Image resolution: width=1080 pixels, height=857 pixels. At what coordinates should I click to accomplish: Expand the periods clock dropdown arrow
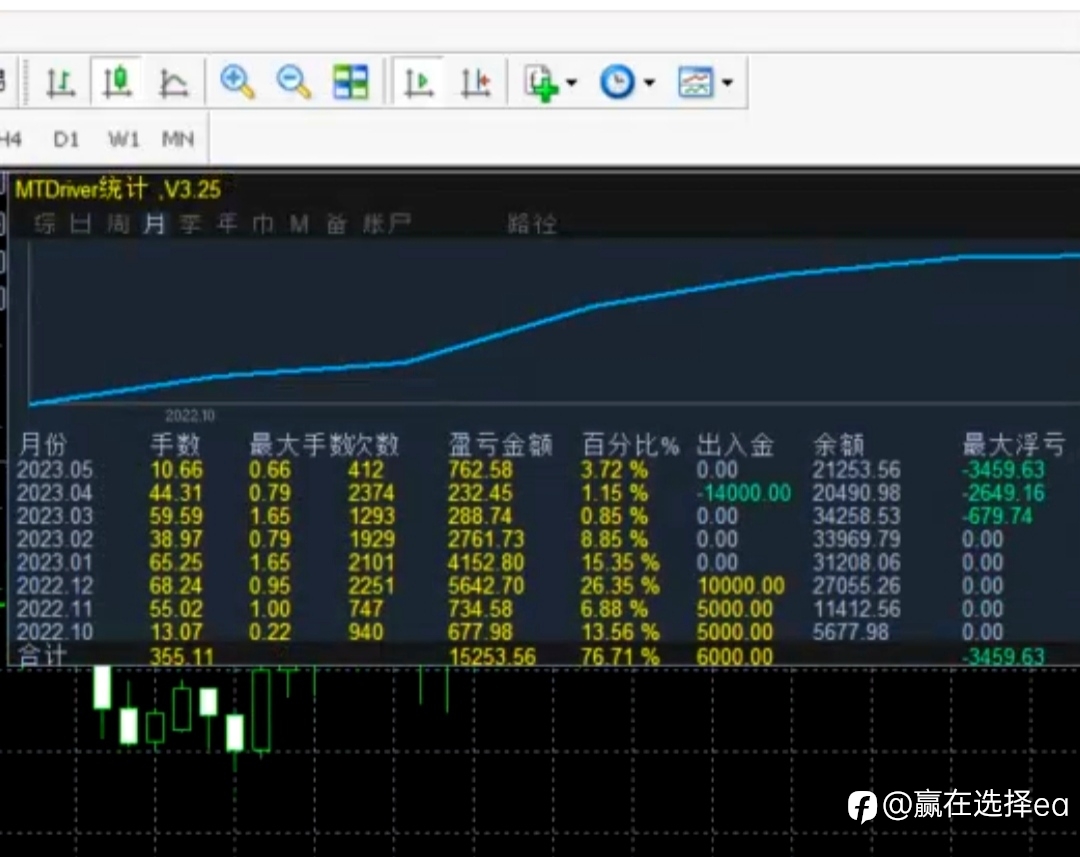(x=649, y=83)
